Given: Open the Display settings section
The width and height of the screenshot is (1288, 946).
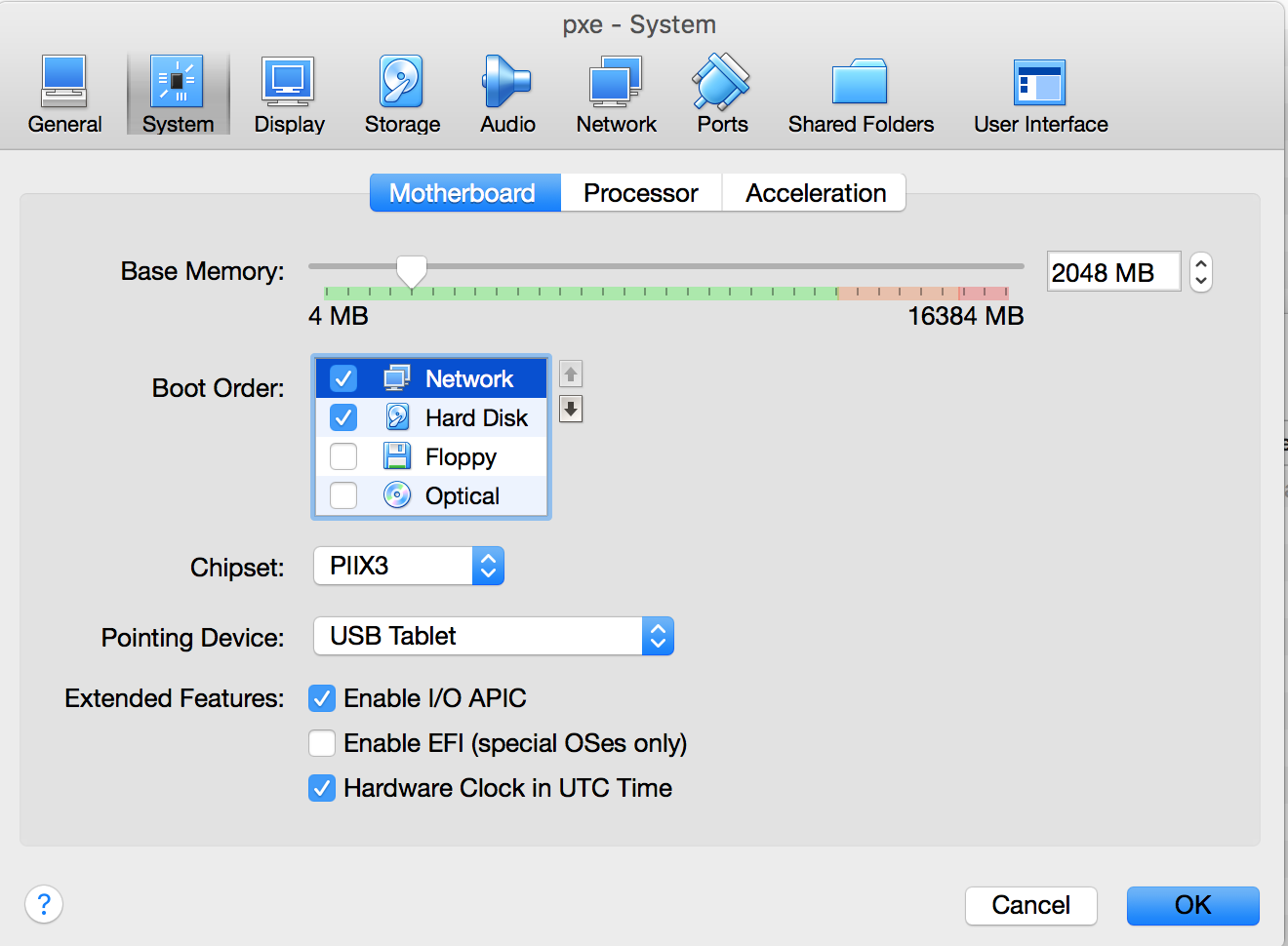Looking at the screenshot, I should (289, 94).
